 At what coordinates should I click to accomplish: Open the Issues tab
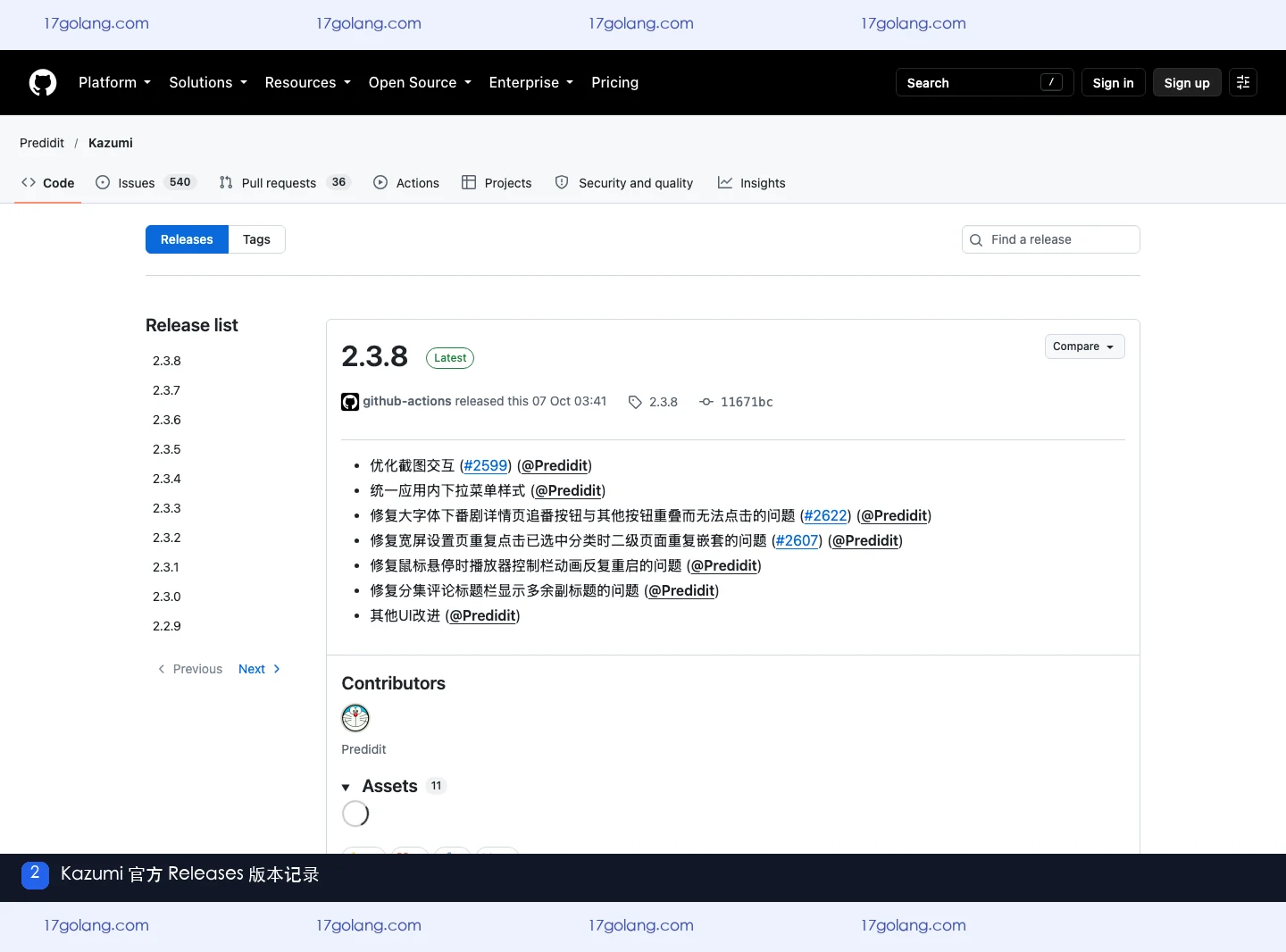(x=145, y=183)
